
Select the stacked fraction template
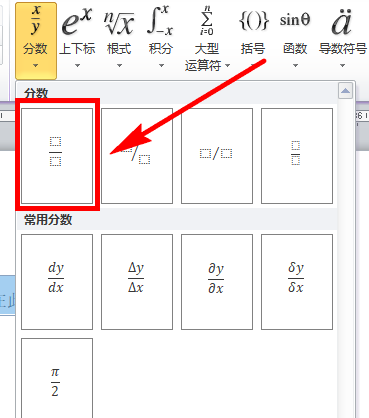(57, 156)
